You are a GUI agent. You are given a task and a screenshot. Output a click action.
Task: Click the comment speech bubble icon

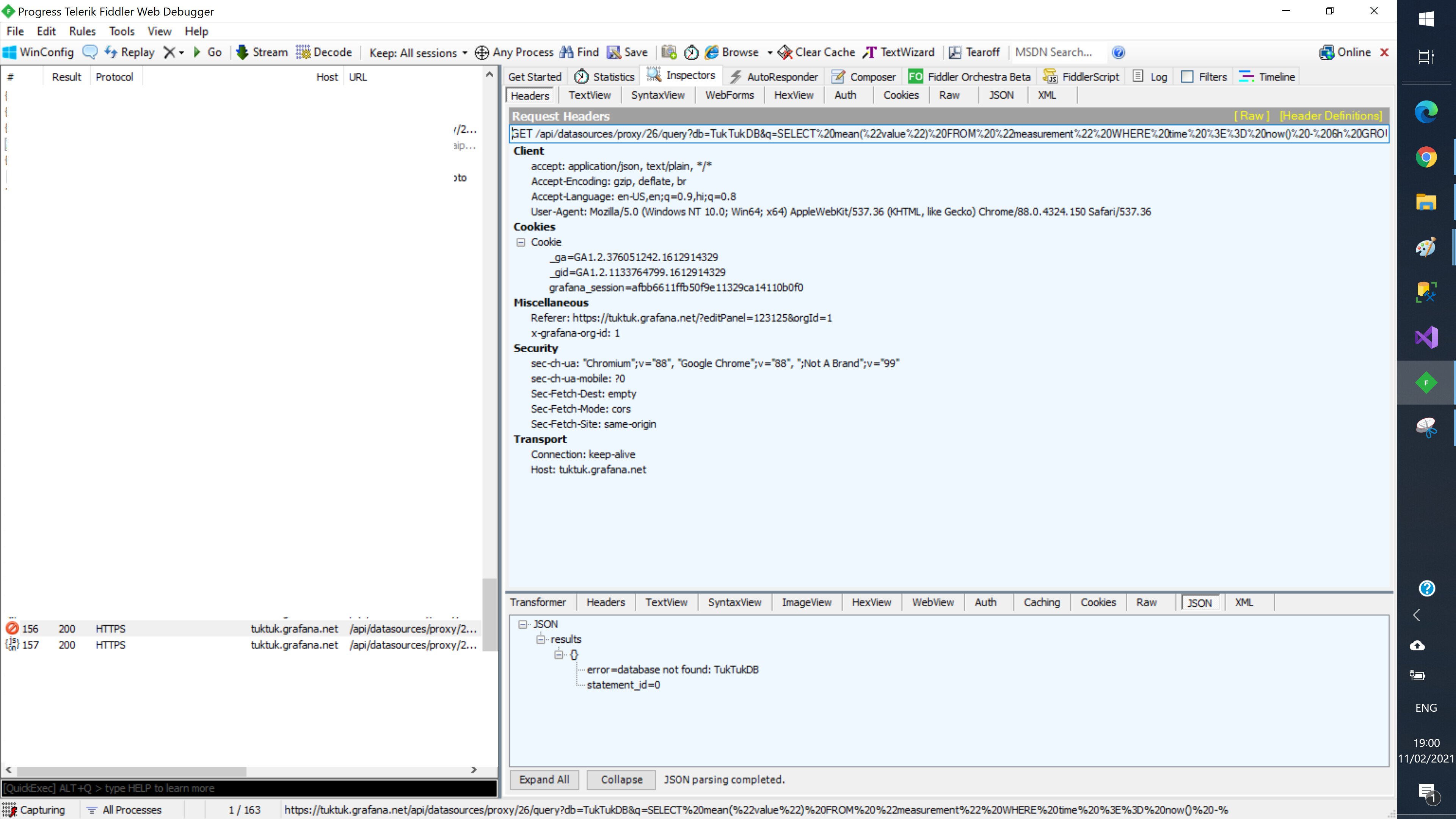[x=90, y=52]
